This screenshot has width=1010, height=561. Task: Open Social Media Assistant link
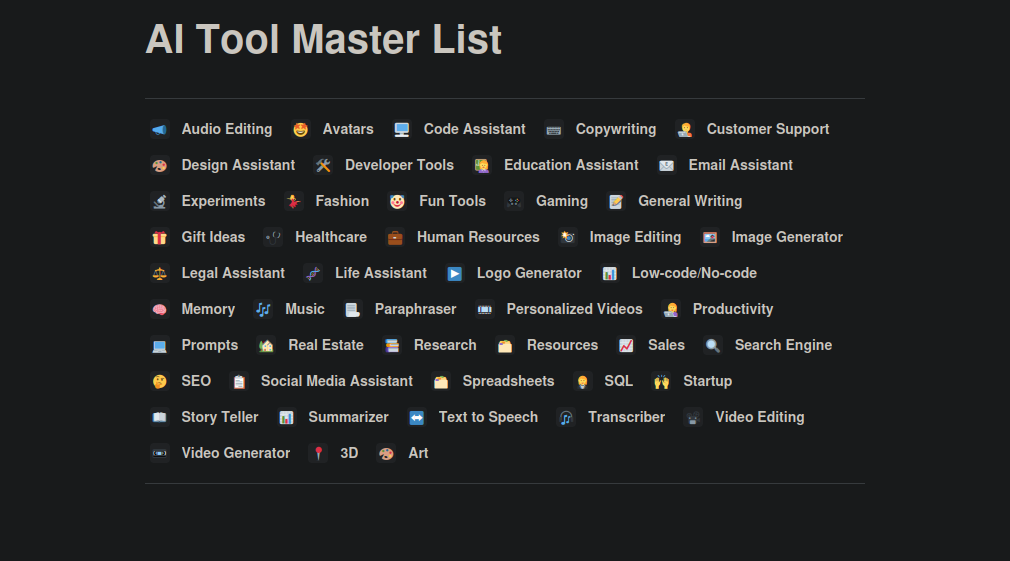click(336, 382)
